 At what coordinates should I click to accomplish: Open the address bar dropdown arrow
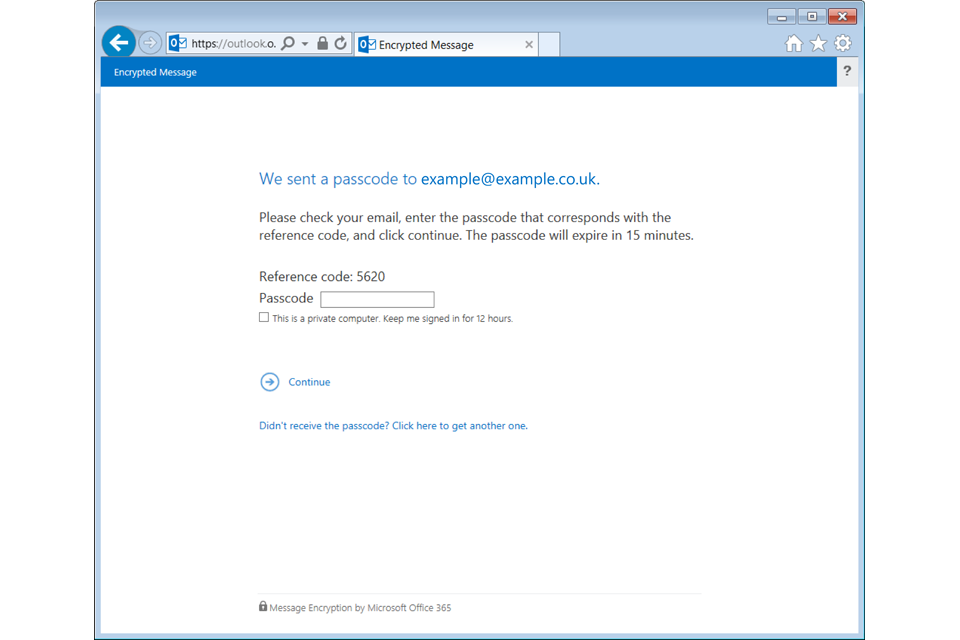pos(305,44)
